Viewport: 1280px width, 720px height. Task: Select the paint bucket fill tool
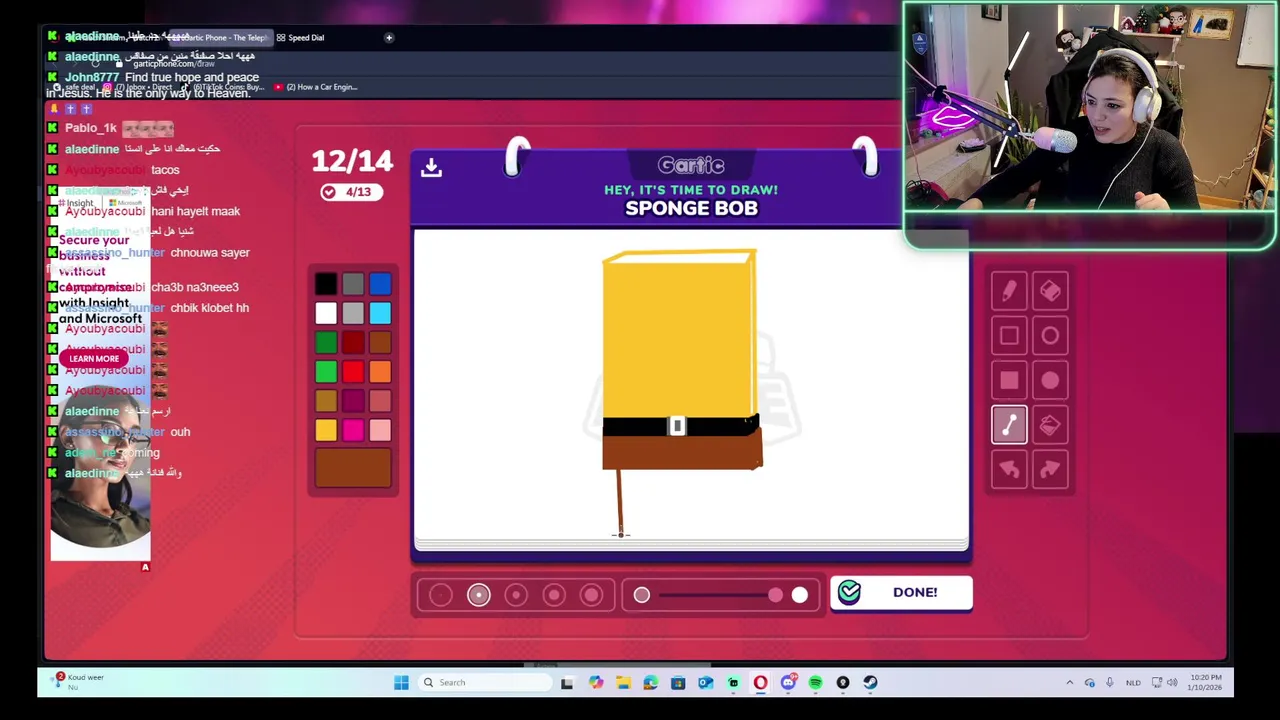(x=1050, y=425)
